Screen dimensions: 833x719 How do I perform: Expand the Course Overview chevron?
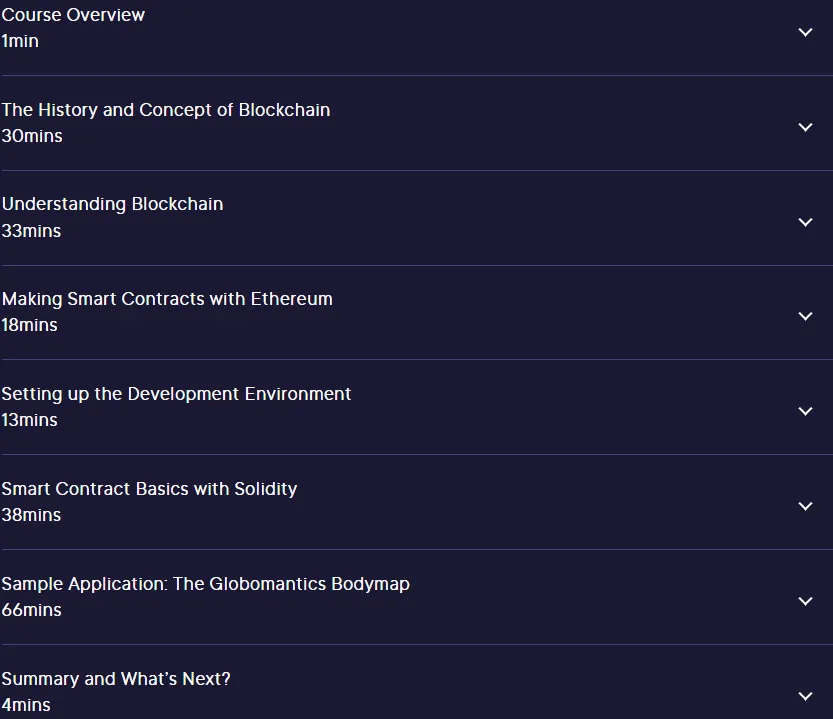tap(805, 32)
